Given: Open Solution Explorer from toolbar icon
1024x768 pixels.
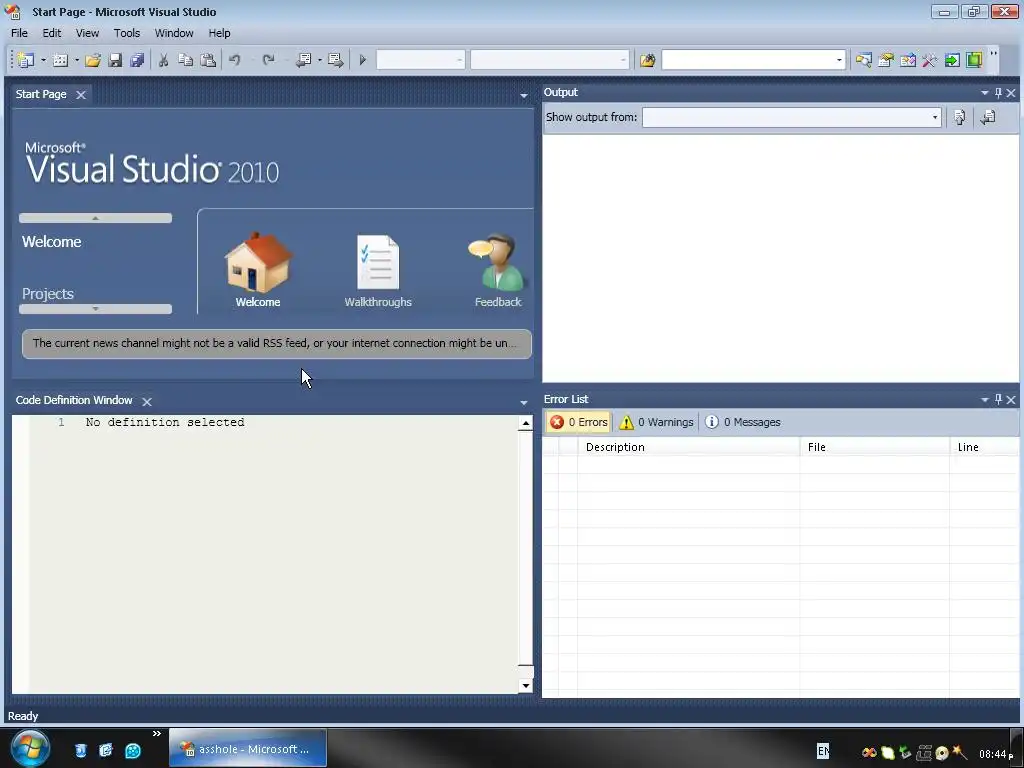Looking at the screenshot, I should tap(863, 60).
